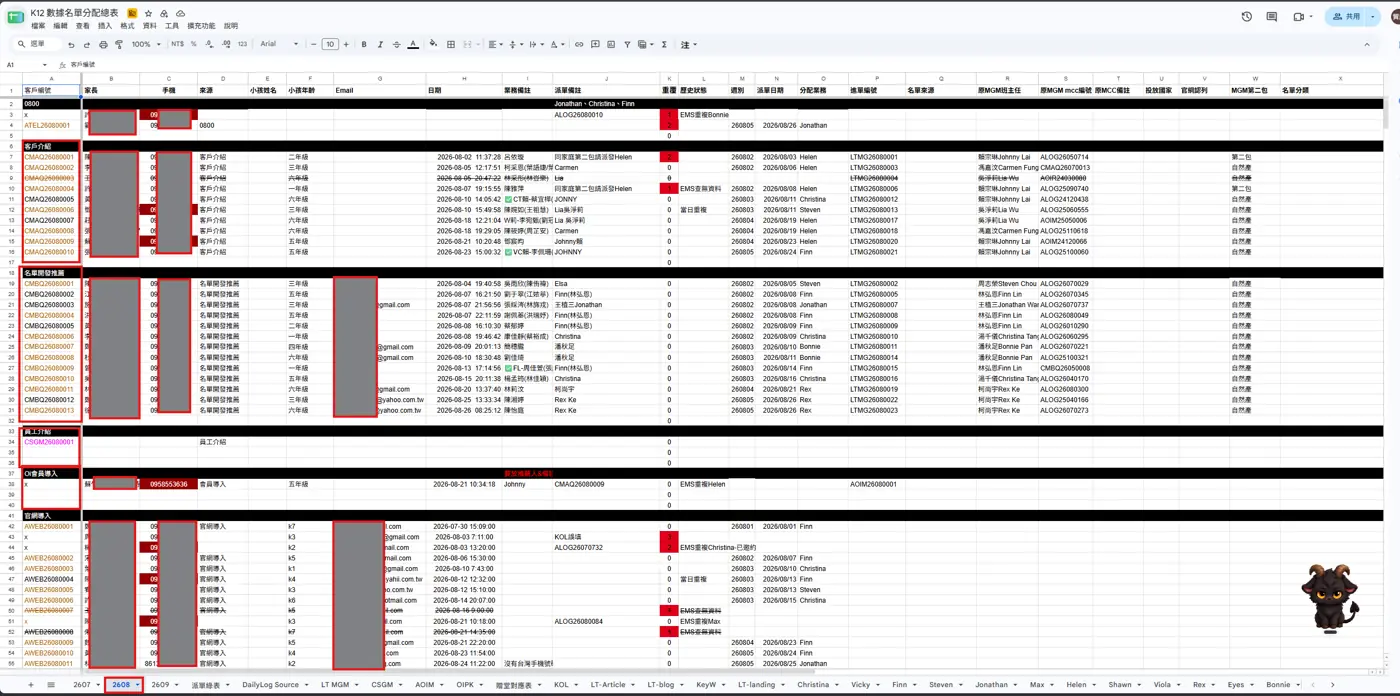Format as percent
Viewport: 1400px width, 696px height.
(x=193, y=44)
